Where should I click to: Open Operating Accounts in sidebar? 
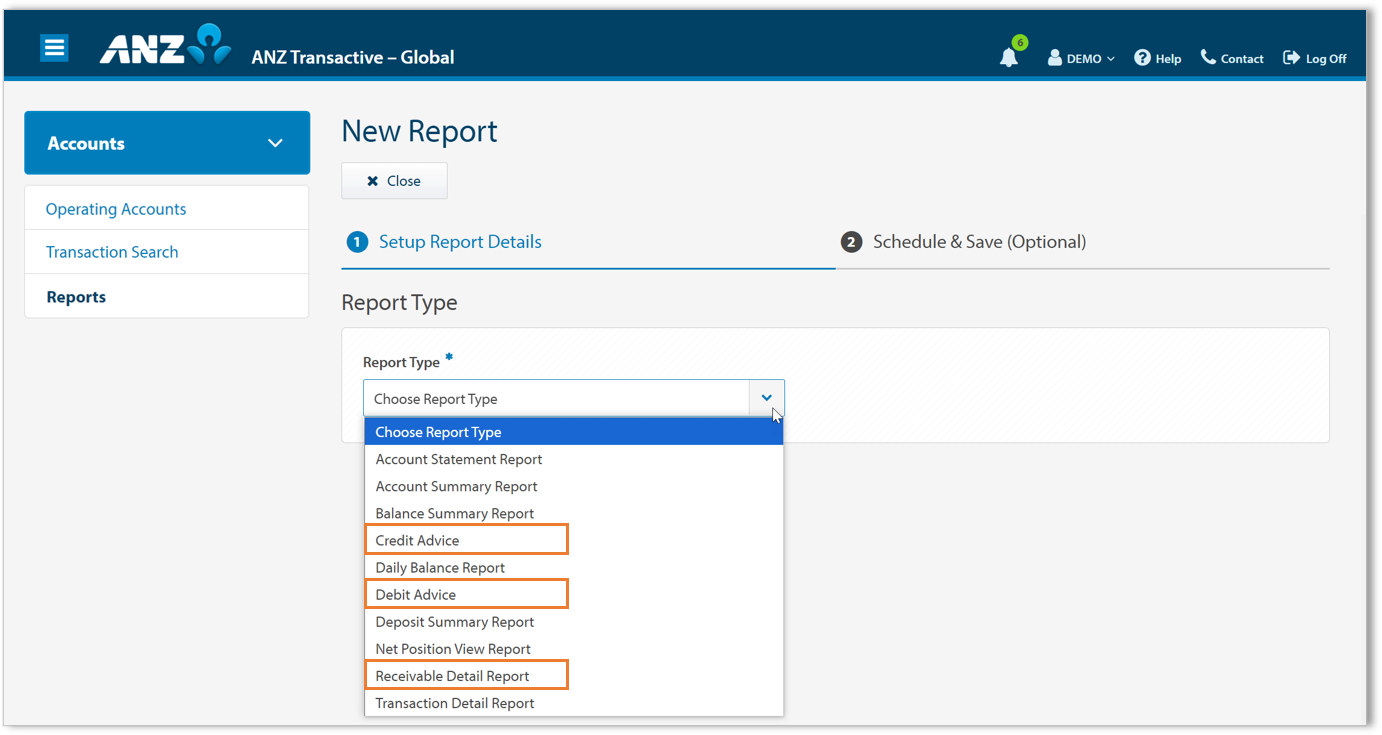coord(116,209)
